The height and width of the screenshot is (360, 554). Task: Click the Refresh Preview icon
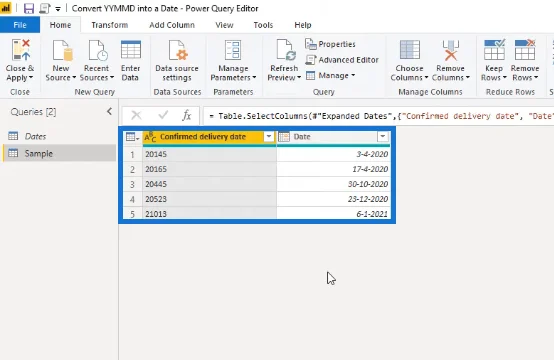[285, 51]
